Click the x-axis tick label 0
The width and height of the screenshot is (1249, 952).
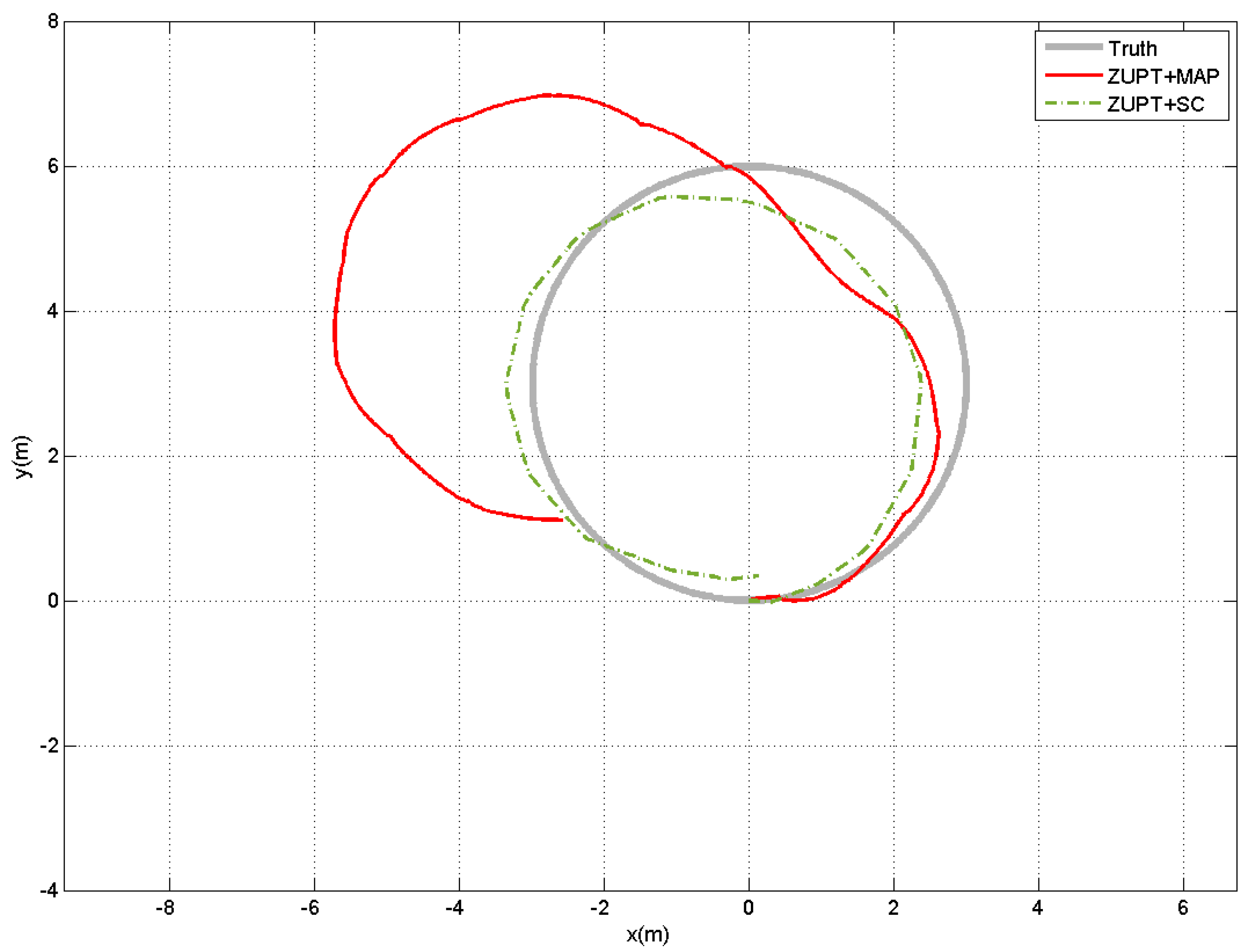click(x=748, y=908)
